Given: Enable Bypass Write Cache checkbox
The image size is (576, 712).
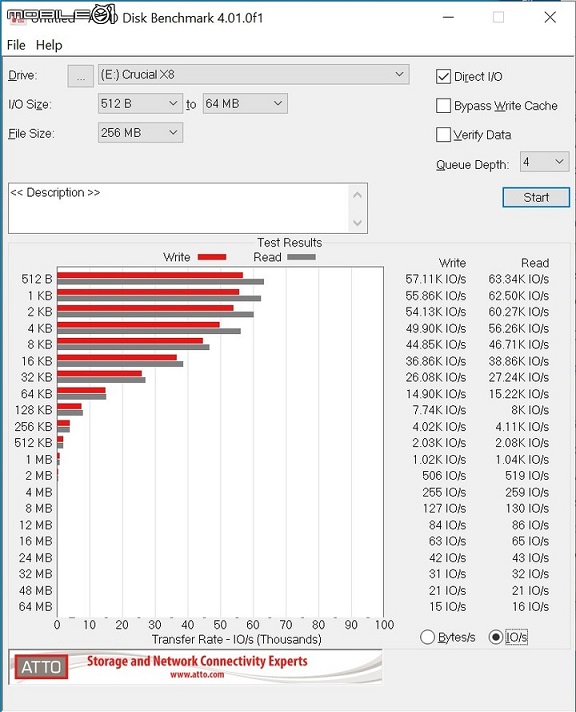Looking at the screenshot, I should tap(443, 105).
